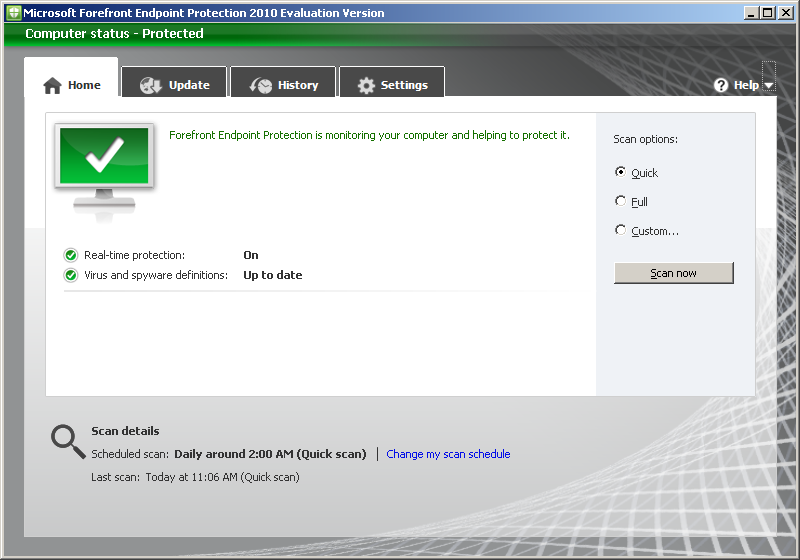Select the Quick scan radio option
Screen dimensions: 800x560
click(621, 172)
